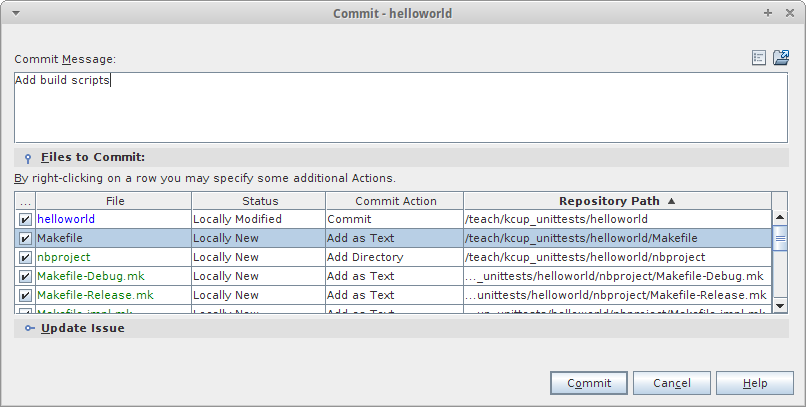806x407 pixels.
Task: Toggle checkbox for Makefile-Debug.mk
Action: pos(25,276)
